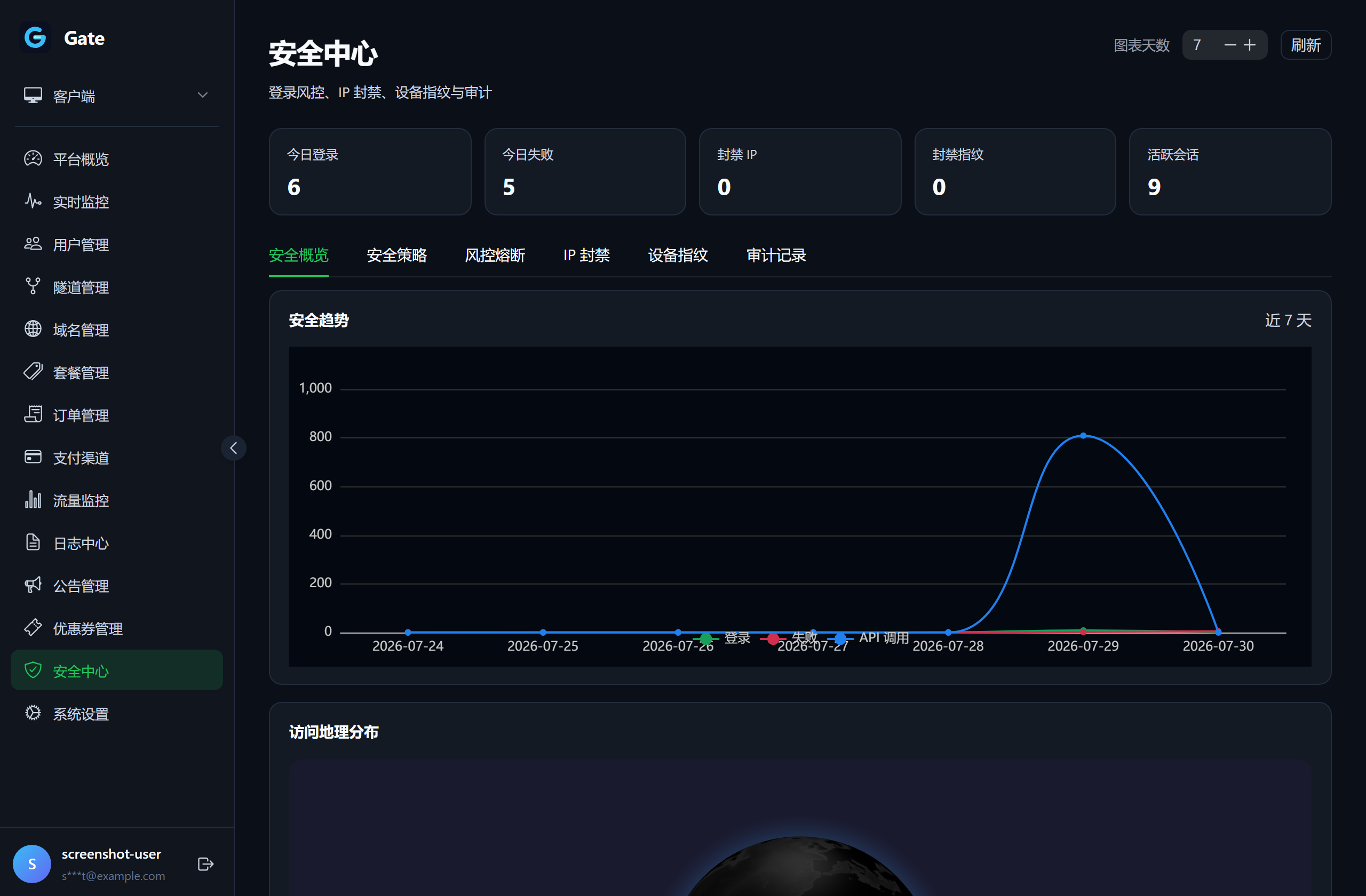Screen dimensions: 1366x896
Task: Click the 刷新 button
Action: click(1306, 45)
